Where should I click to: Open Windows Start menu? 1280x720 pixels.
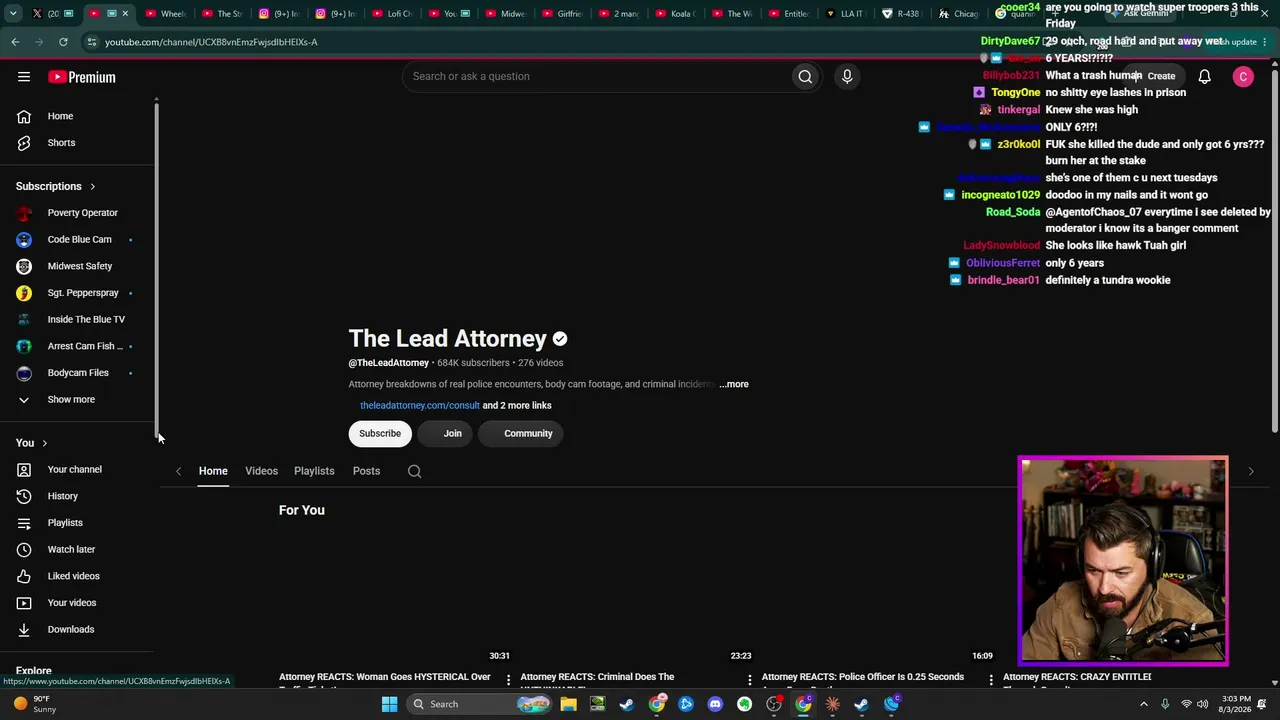pyautogui.click(x=389, y=704)
